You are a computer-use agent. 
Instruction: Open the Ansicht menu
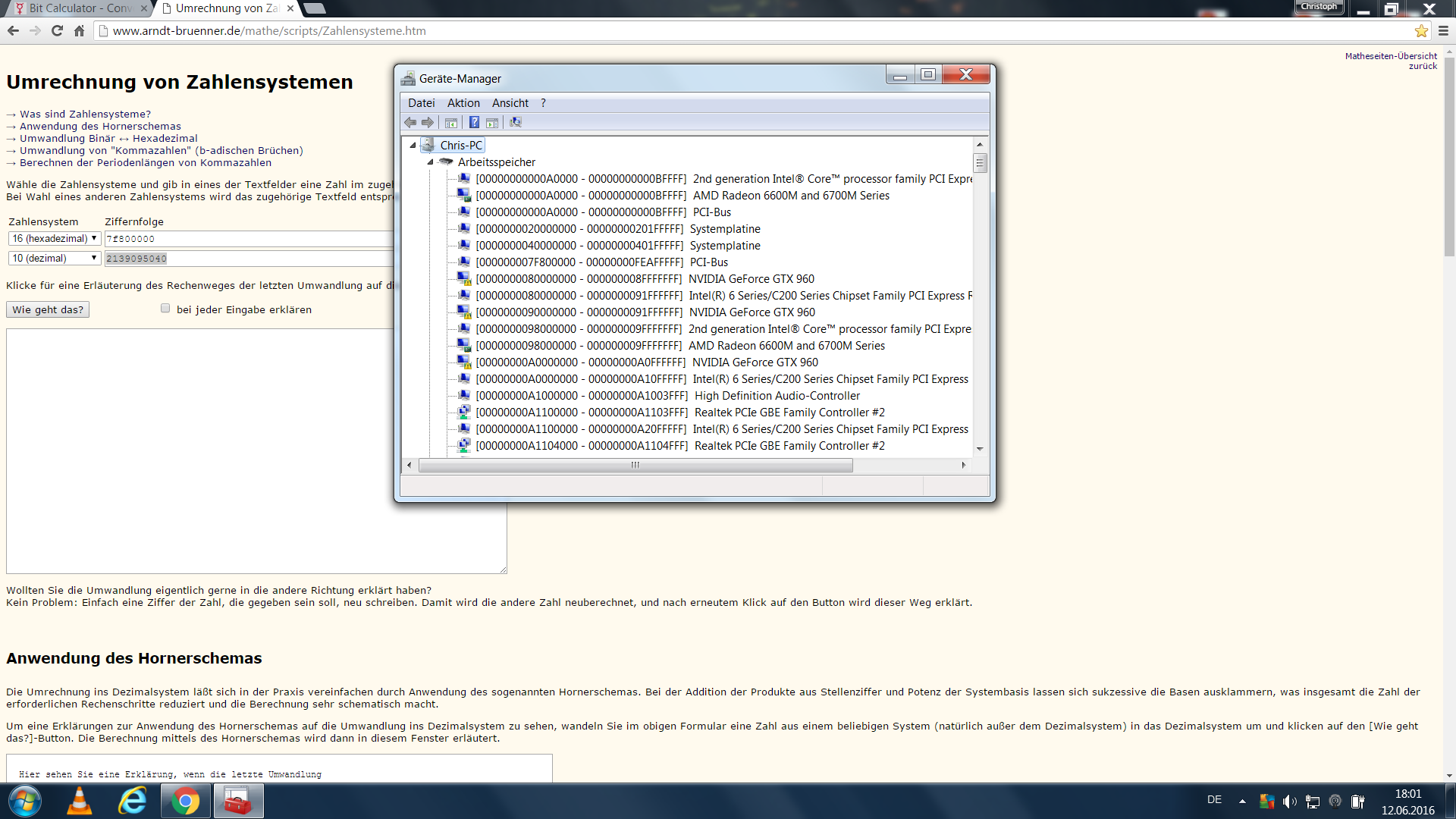[x=510, y=103]
